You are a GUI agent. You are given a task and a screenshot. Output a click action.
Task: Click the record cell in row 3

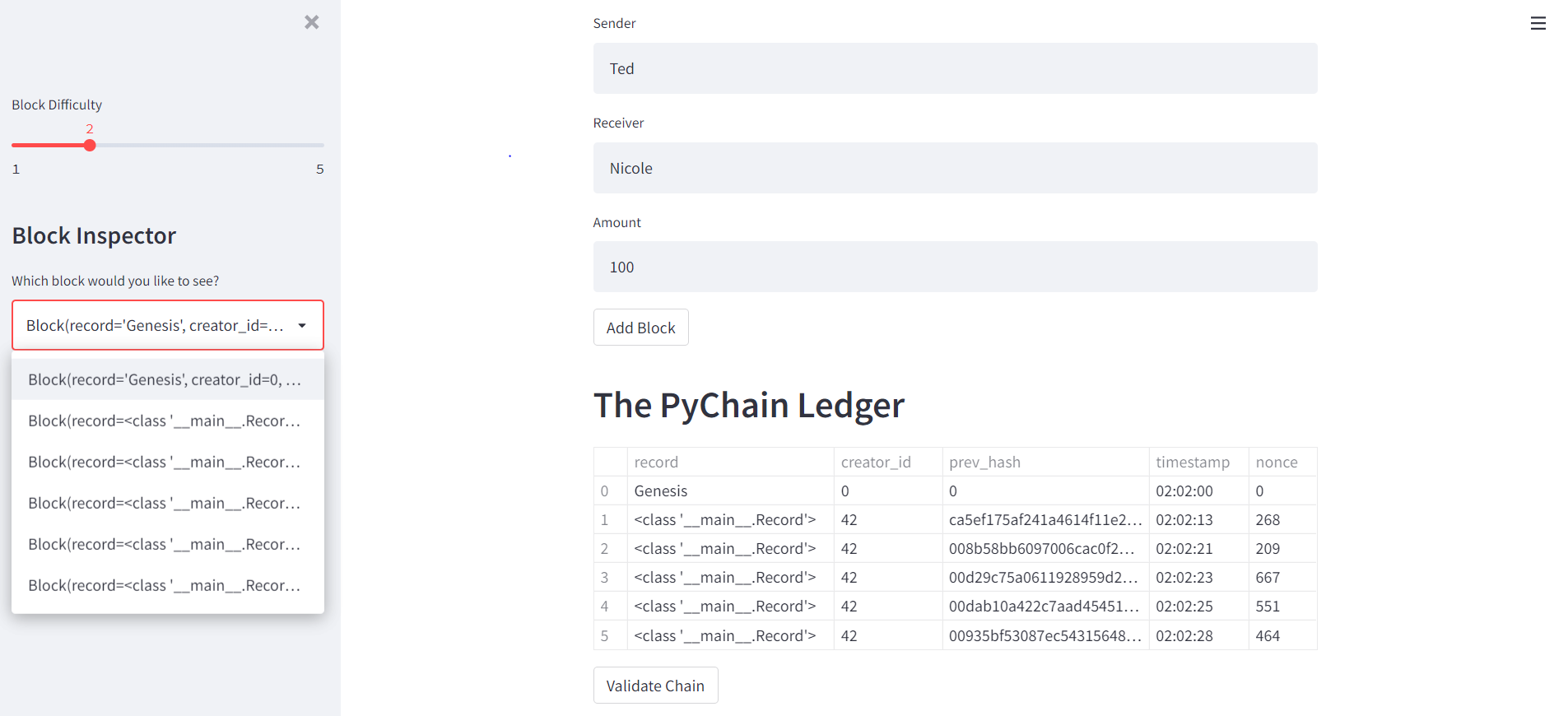724,577
